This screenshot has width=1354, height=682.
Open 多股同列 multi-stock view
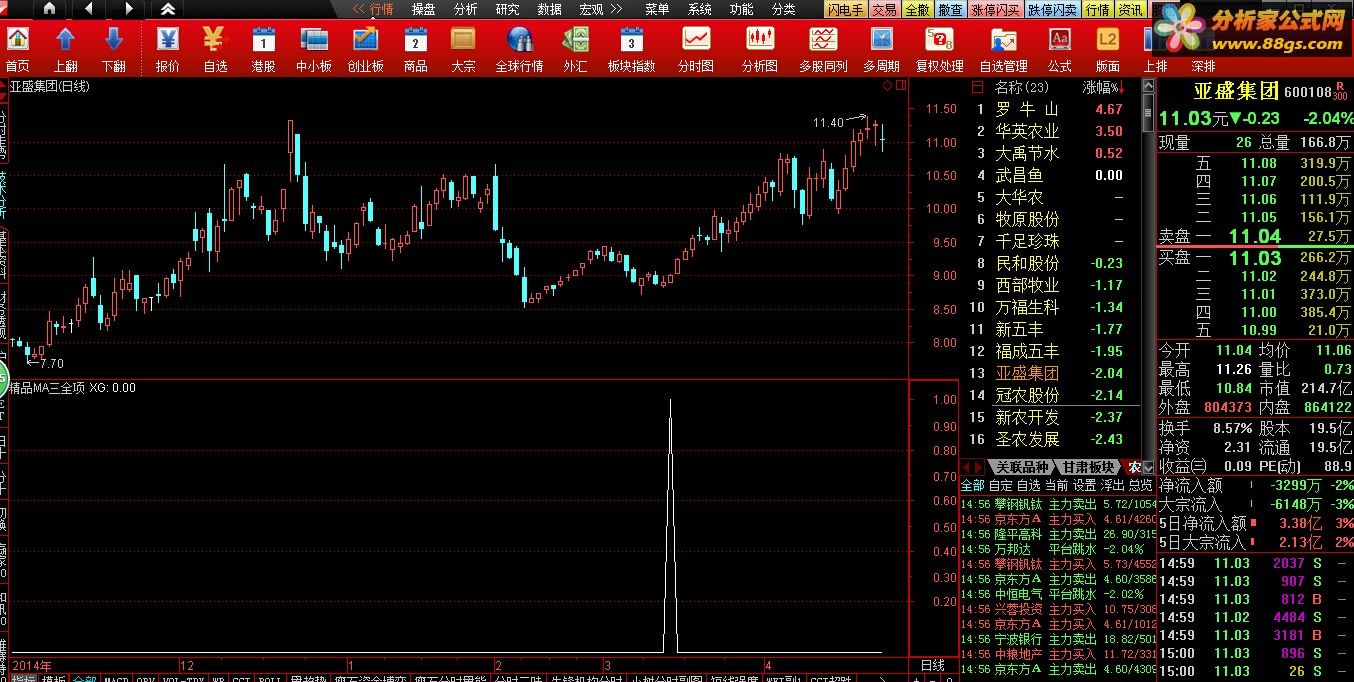pyautogui.click(x=823, y=50)
